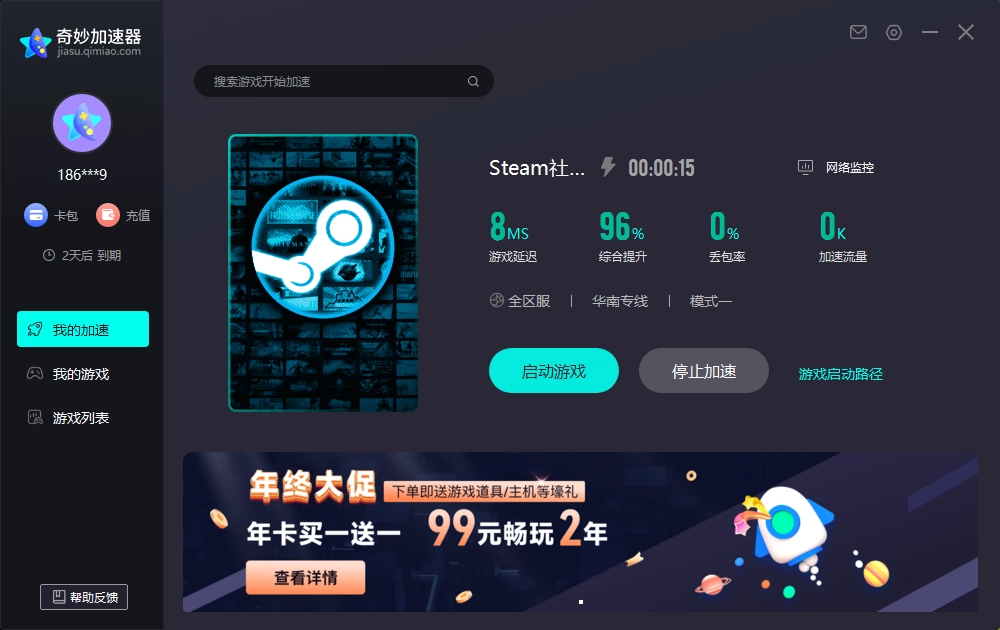Click the search magnifier icon
Viewport: 1000px width, 630px height.
click(x=473, y=81)
